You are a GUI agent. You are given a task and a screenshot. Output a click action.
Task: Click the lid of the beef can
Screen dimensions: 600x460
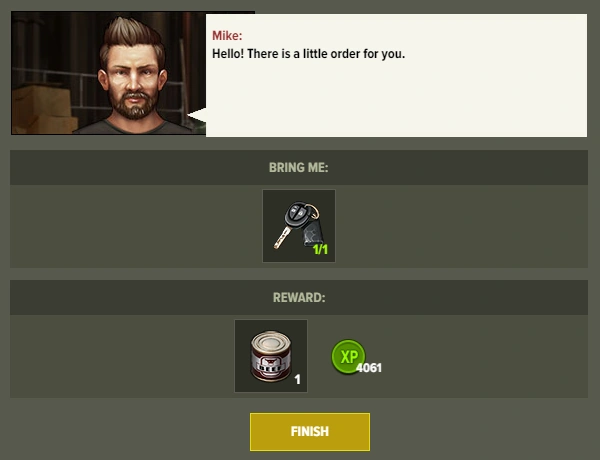tap(271, 339)
